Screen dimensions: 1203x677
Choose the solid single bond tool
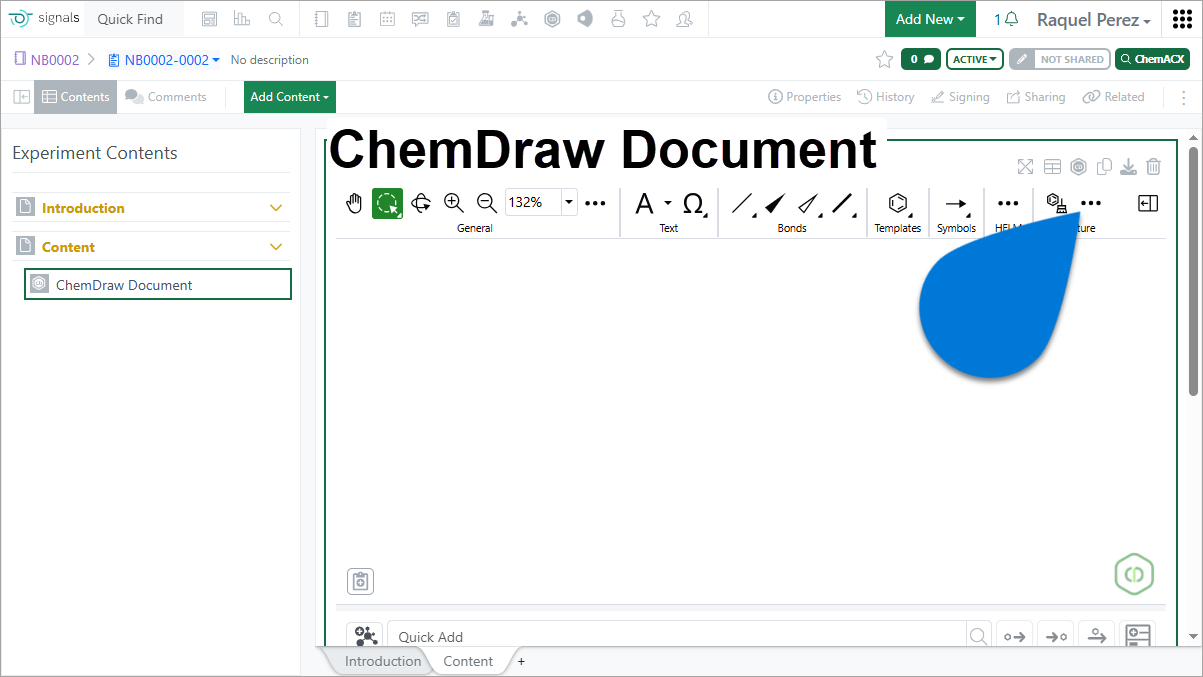click(x=742, y=204)
